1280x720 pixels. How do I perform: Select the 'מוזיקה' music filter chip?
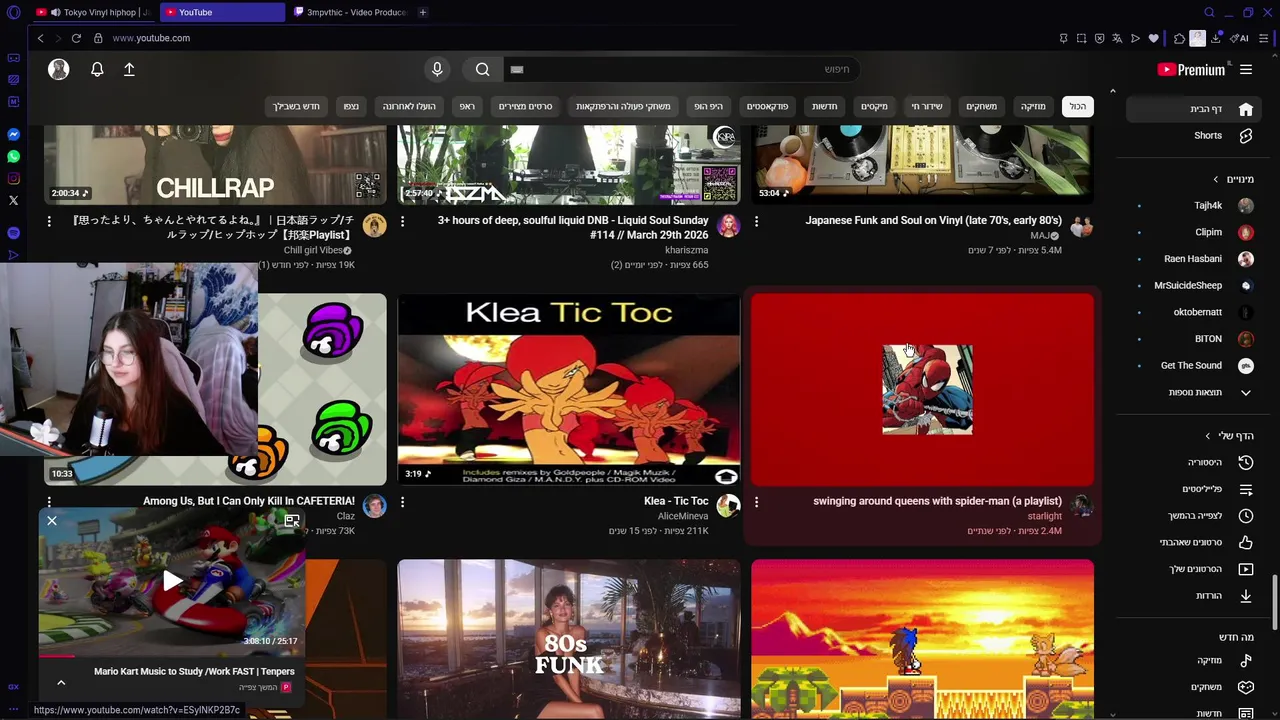pyautogui.click(x=1033, y=106)
